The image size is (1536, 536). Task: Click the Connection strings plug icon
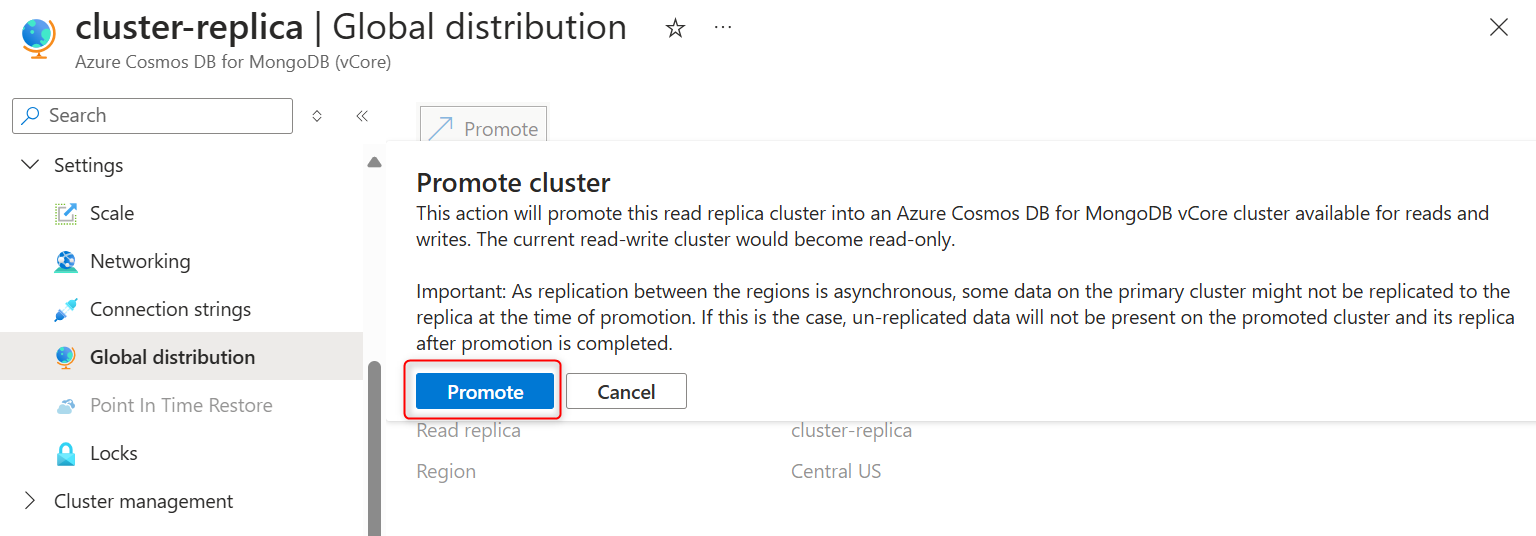[x=66, y=310]
